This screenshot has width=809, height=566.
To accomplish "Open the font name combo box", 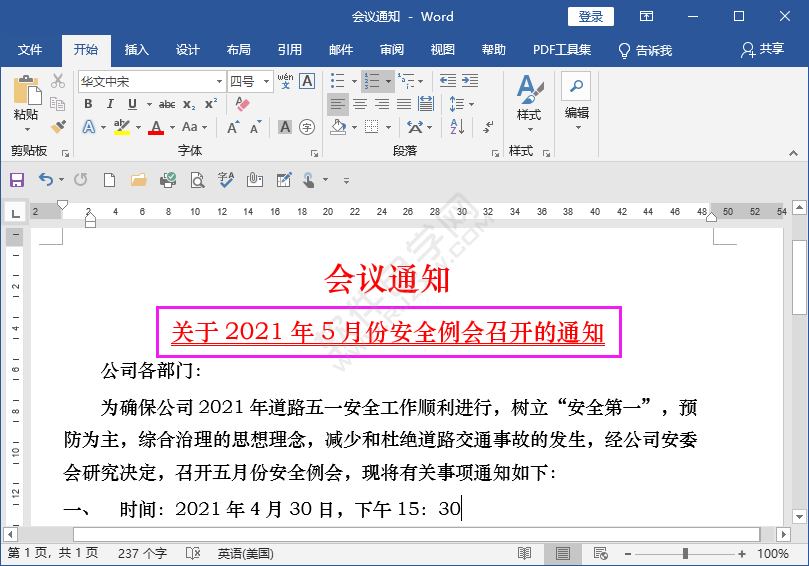I will pyautogui.click(x=152, y=81).
